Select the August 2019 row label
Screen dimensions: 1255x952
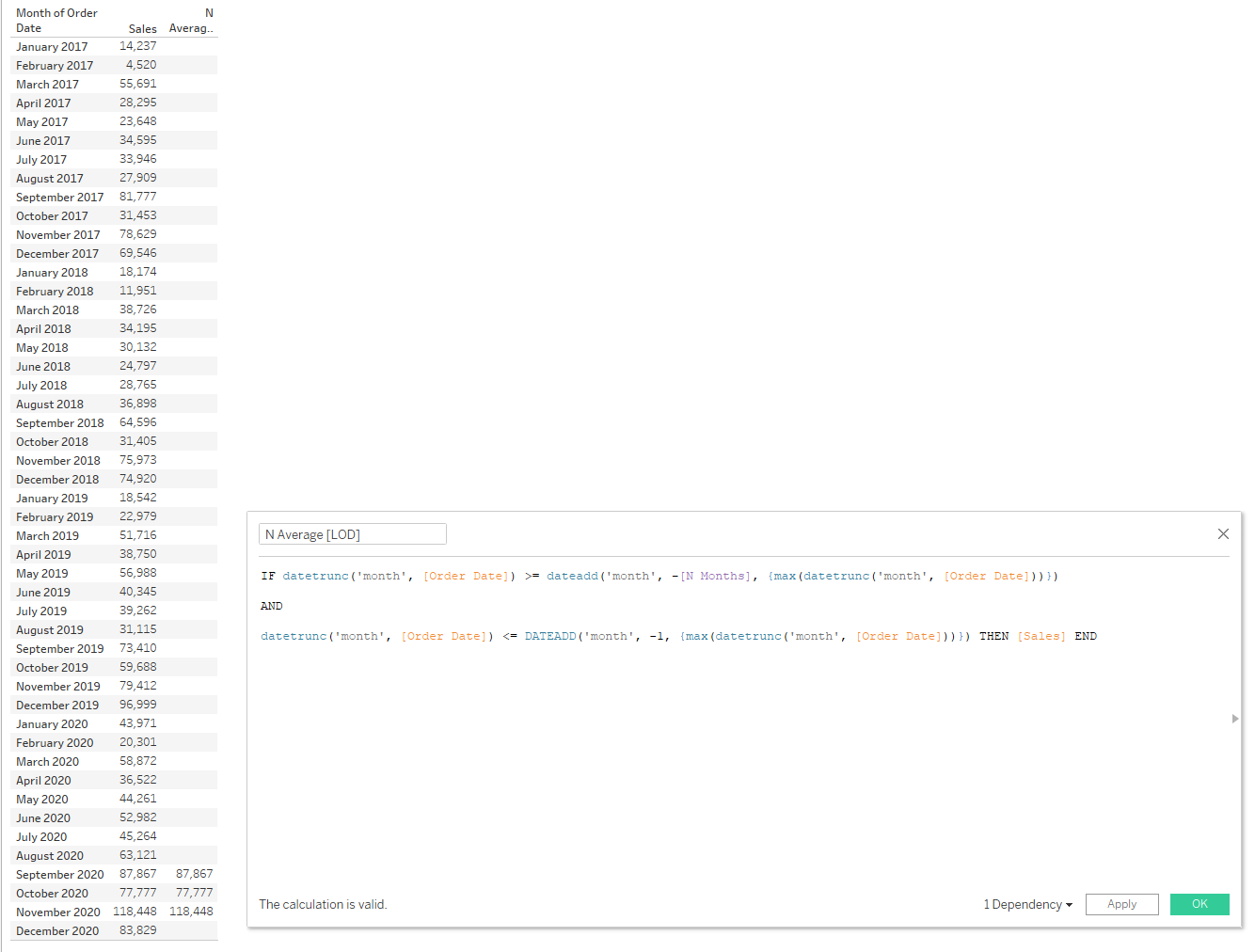click(x=50, y=630)
